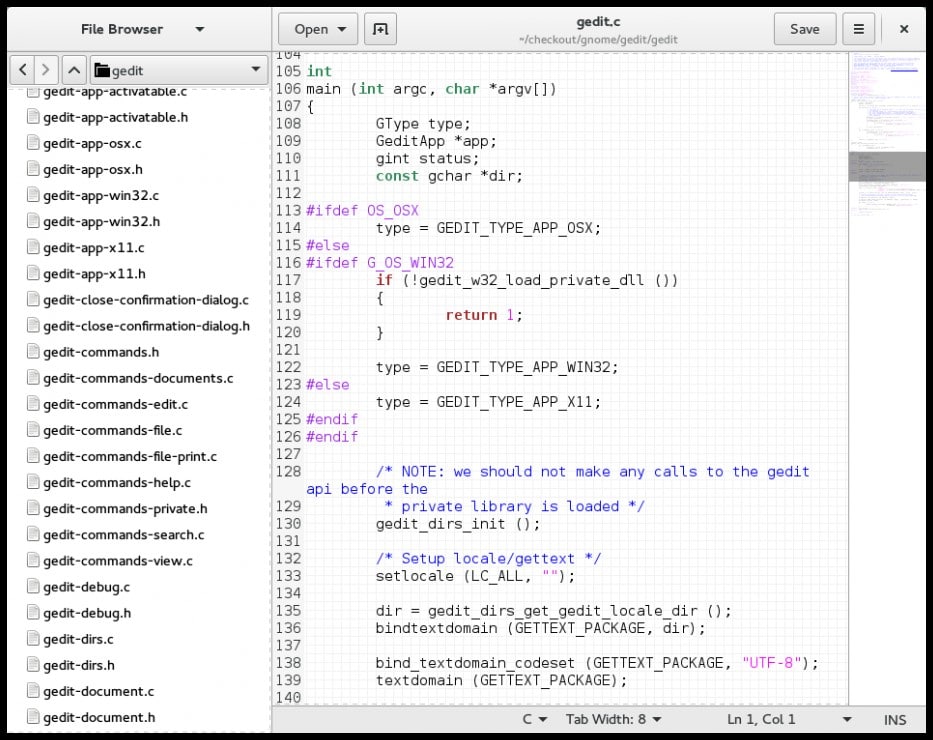Open the Open recent files dropdown

318,29
